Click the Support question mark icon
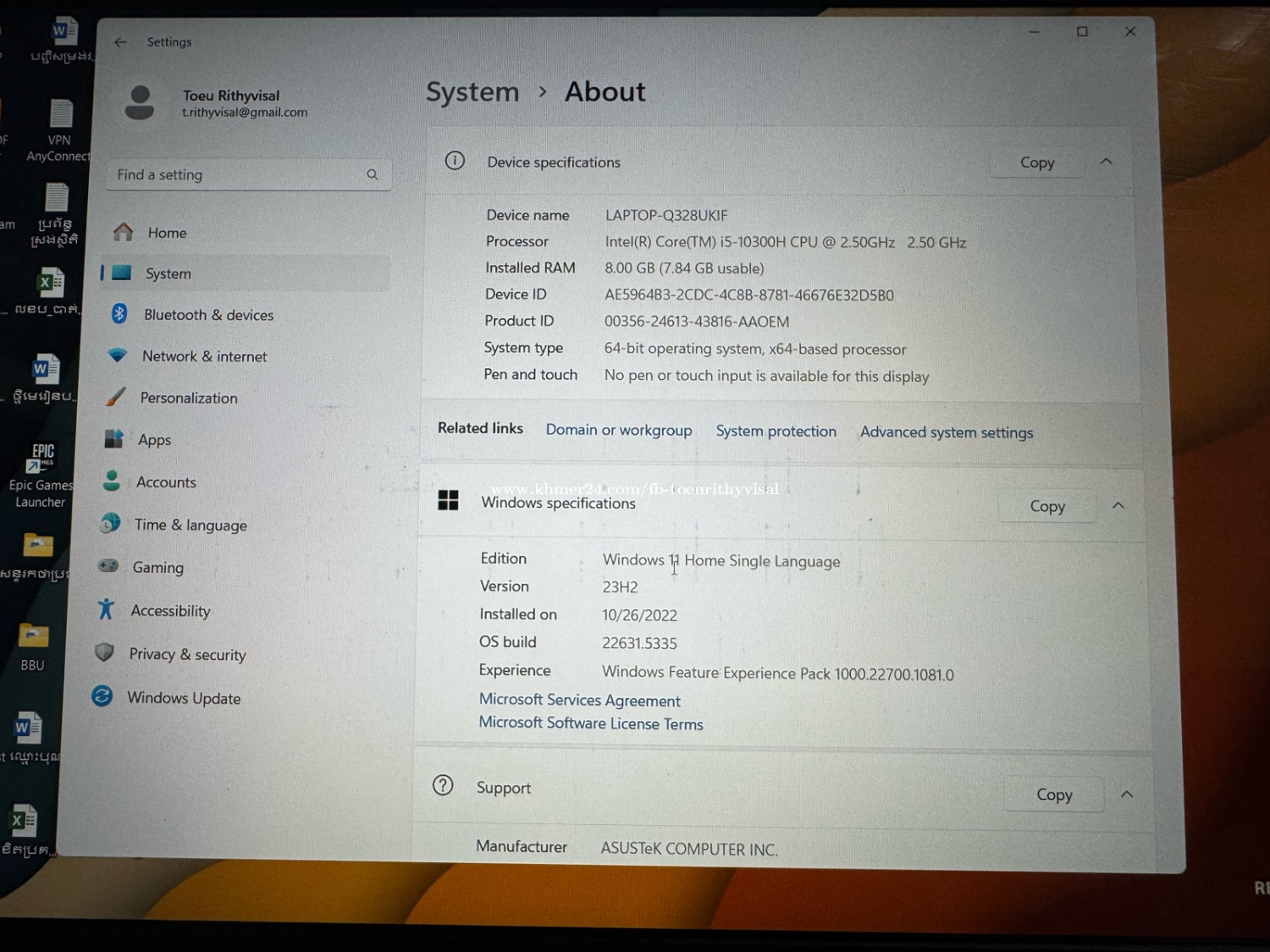The height and width of the screenshot is (952, 1270). coord(443,785)
